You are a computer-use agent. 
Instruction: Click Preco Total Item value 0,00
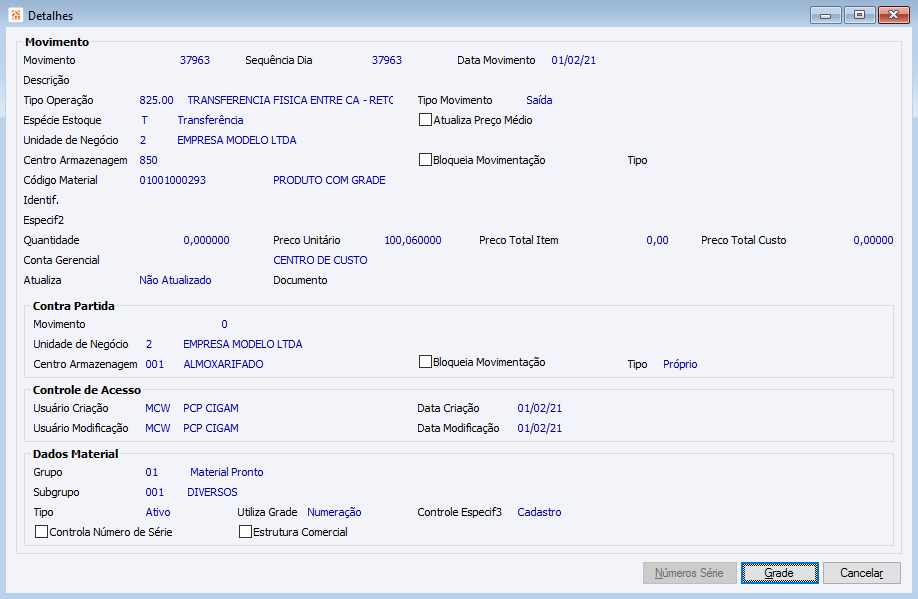(x=657, y=240)
